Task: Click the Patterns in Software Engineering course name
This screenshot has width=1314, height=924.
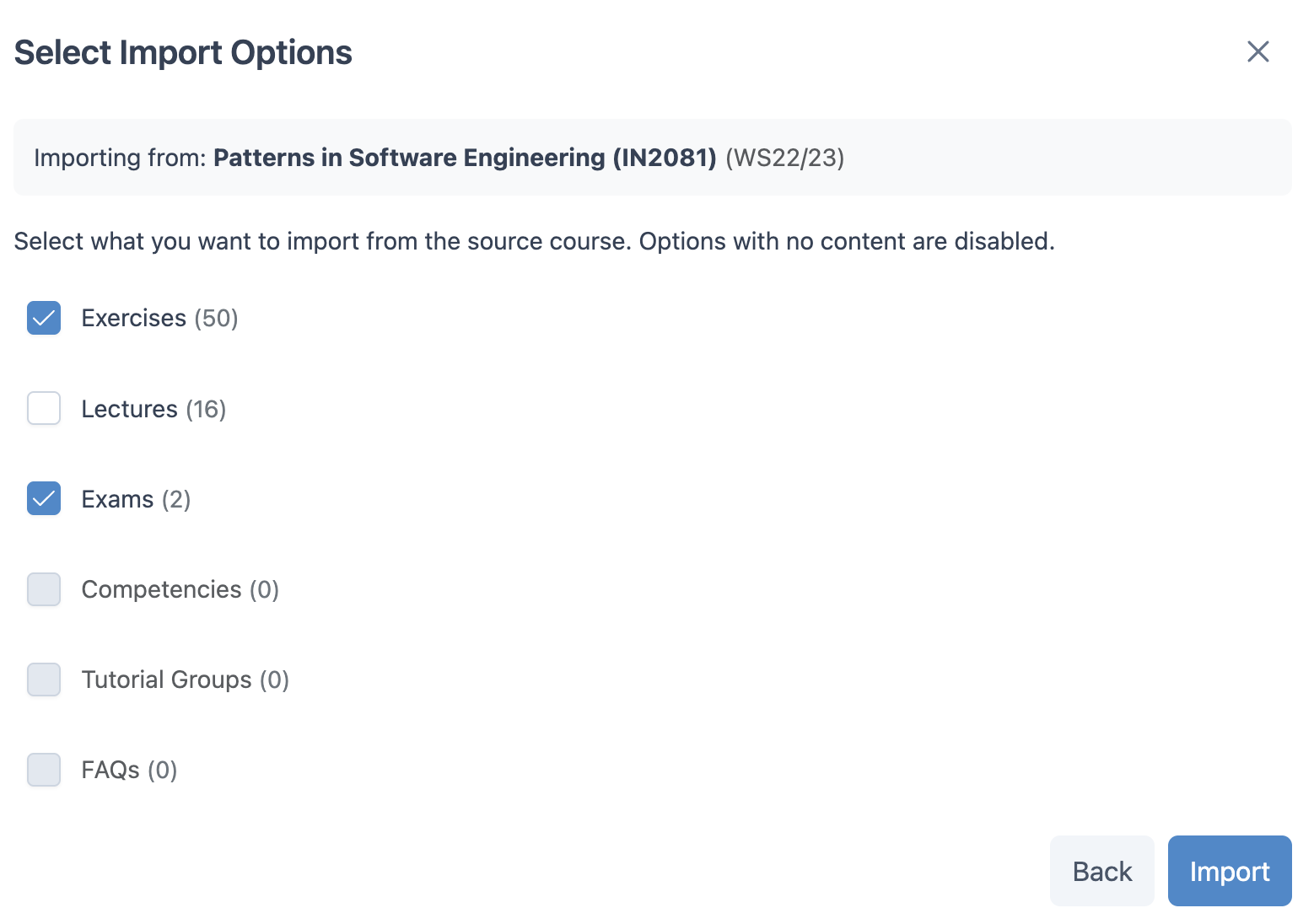Action: [465, 158]
